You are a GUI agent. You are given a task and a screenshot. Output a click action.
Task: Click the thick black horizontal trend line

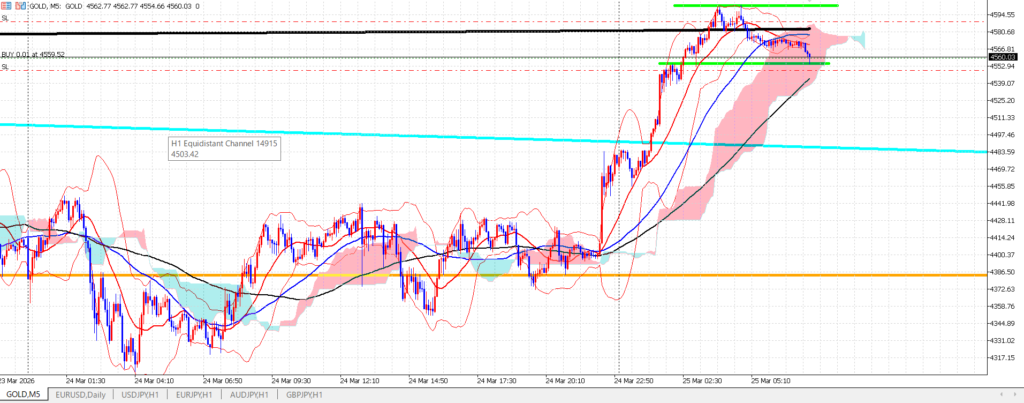tap(300, 33)
